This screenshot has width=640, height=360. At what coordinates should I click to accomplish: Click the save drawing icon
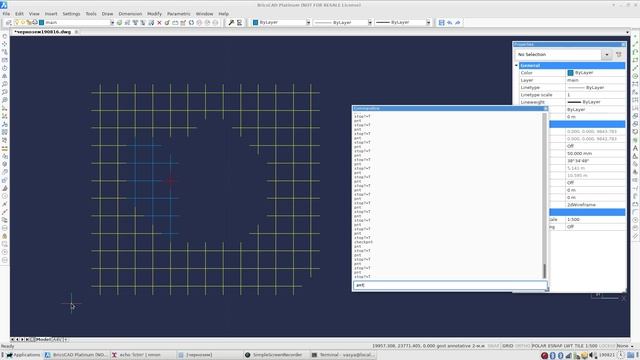pyautogui.click(x=441, y=23)
